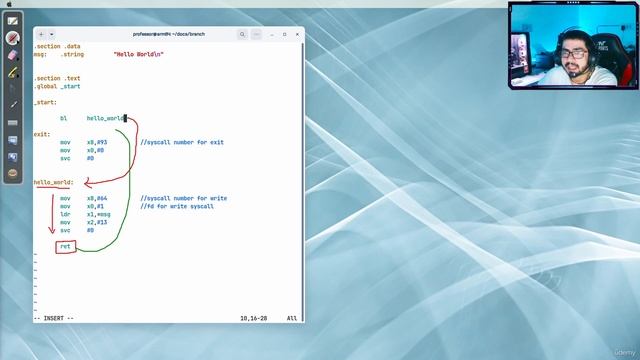Screen dimensions: 640x360
Task: Click the "10,16-28" cursor position in status line
Action: click(253, 318)
